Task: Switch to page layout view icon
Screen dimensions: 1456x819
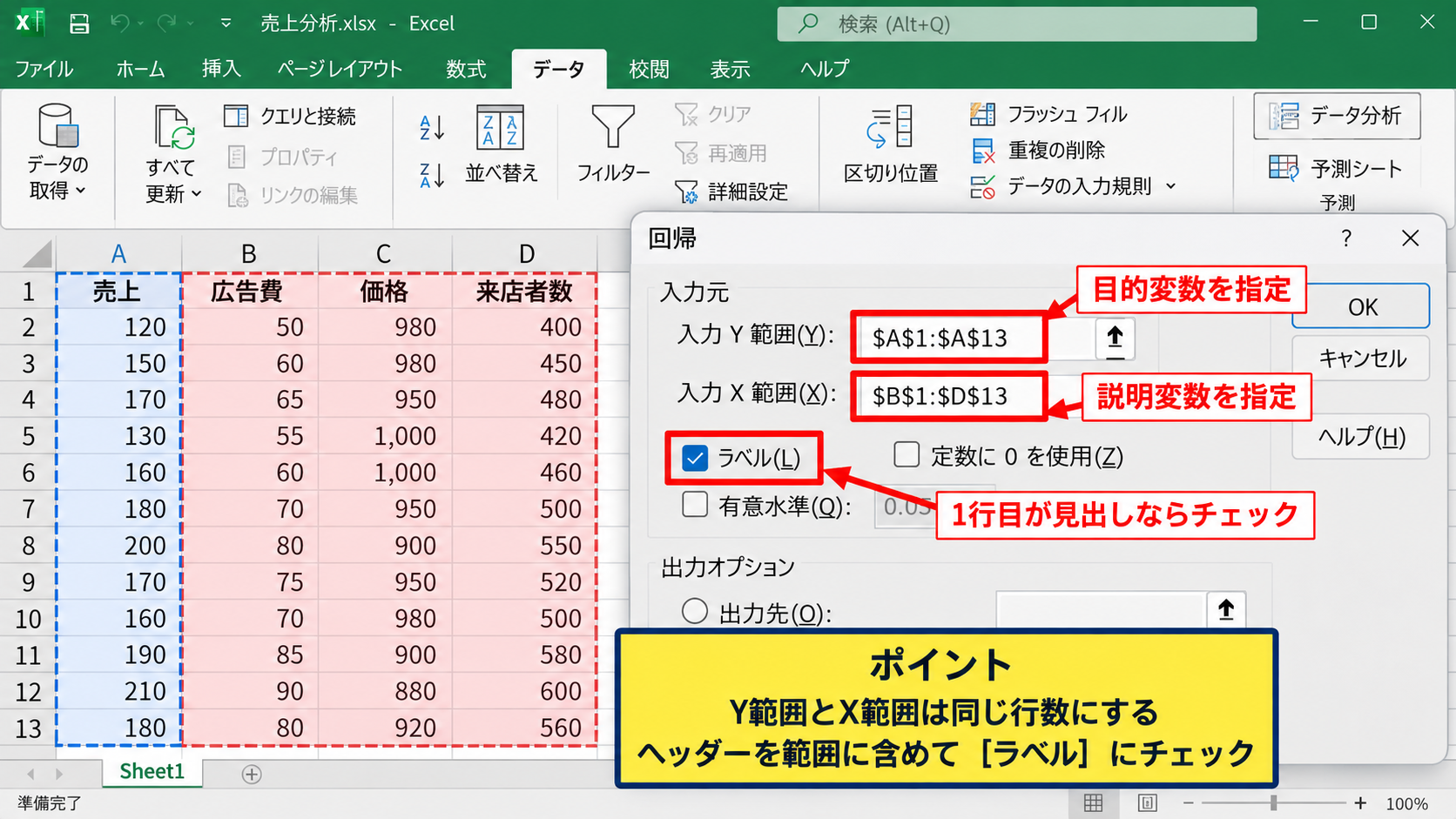Action: coord(1148,802)
